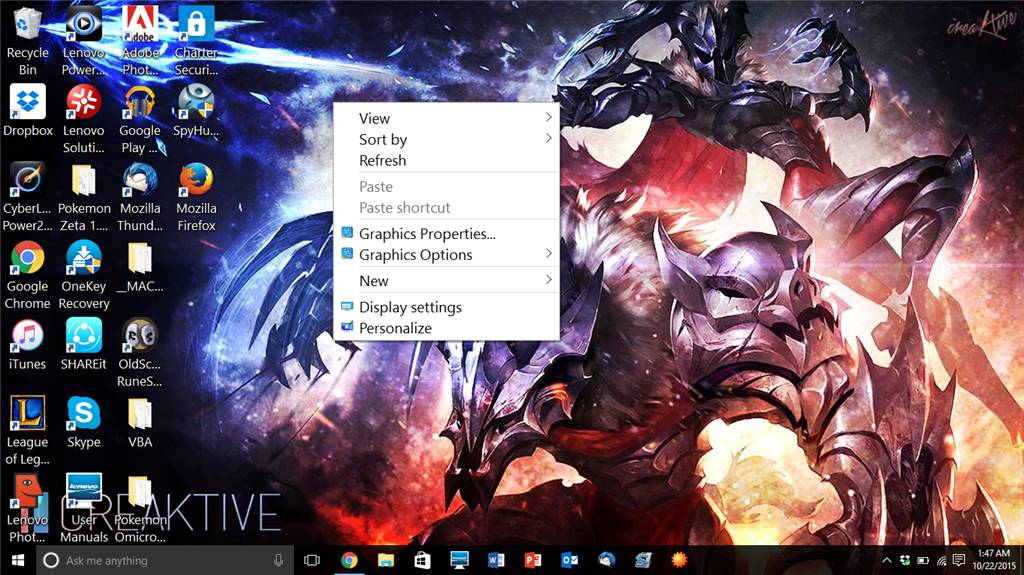1024x575 pixels.
Task: Open Thunderbird from the taskbar
Action: [x=607, y=560]
